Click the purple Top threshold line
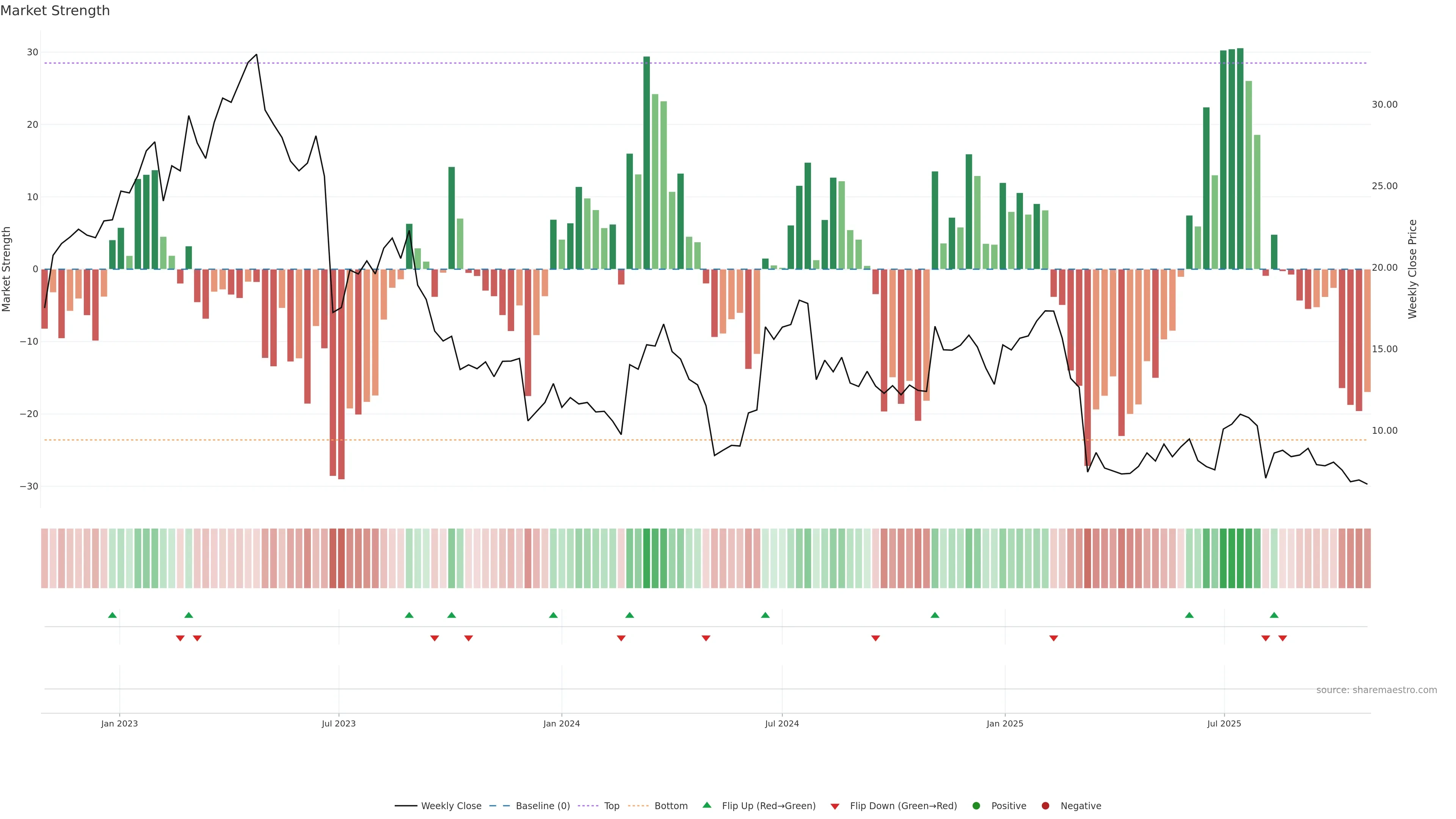The width and height of the screenshot is (1456, 819). point(705,63)
